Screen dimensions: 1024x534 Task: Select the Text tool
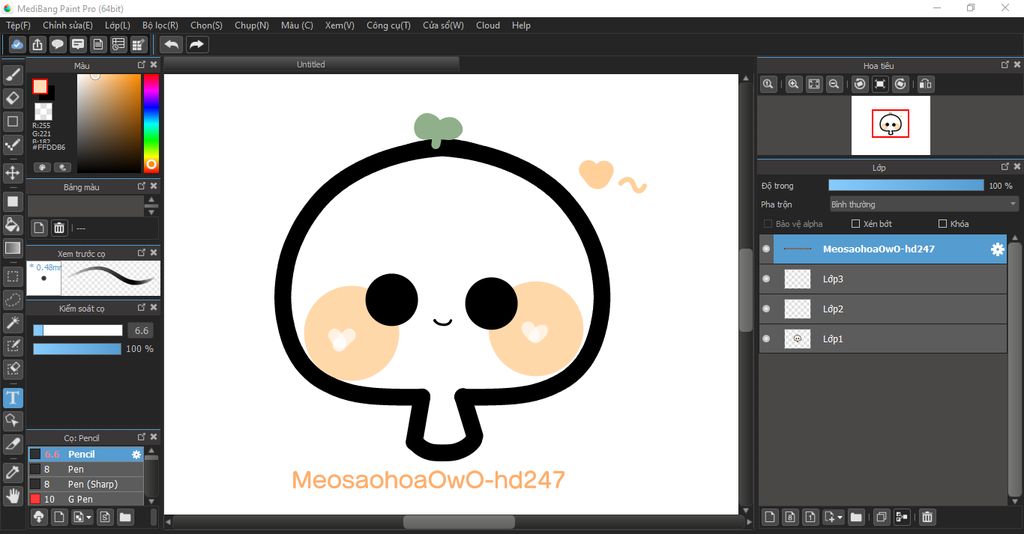tap(12, 398)
